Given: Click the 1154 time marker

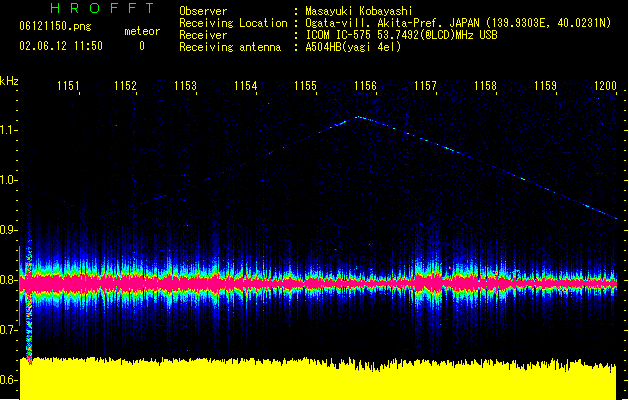Looking at the screenshot, I should pos(246,86).
